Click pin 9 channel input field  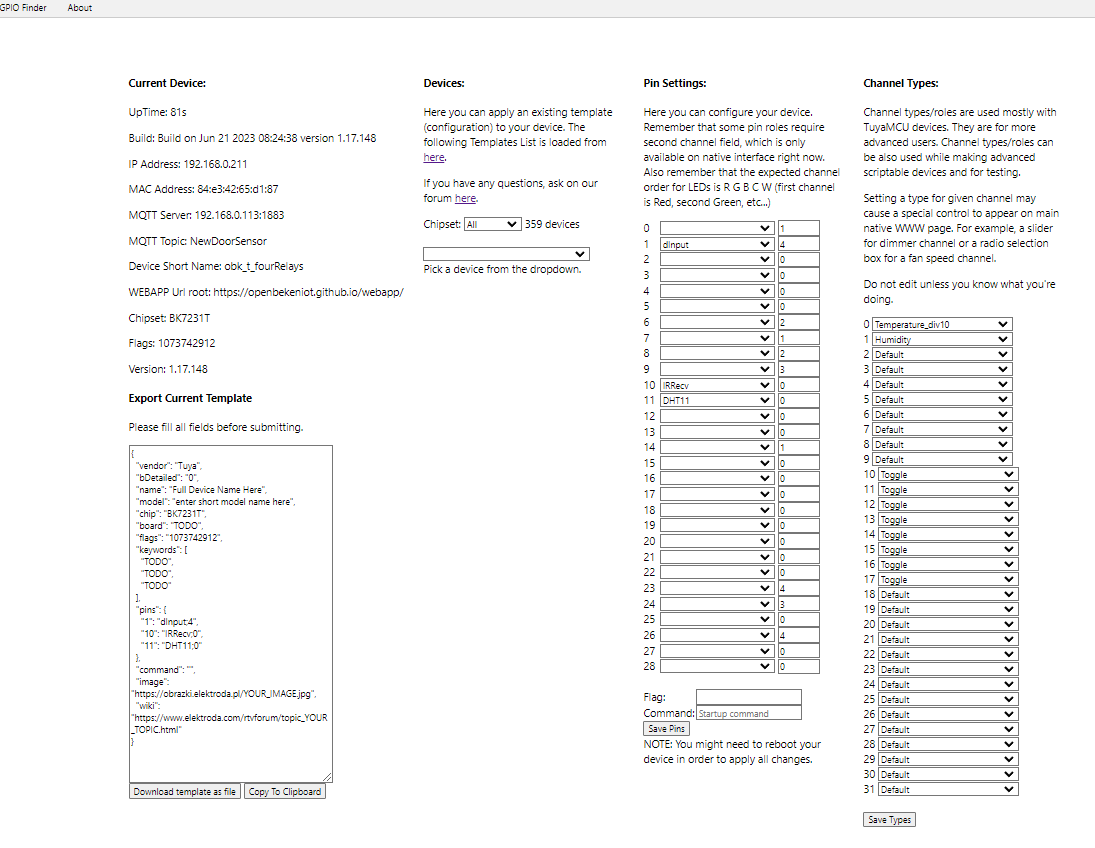(x=798, y=369)
